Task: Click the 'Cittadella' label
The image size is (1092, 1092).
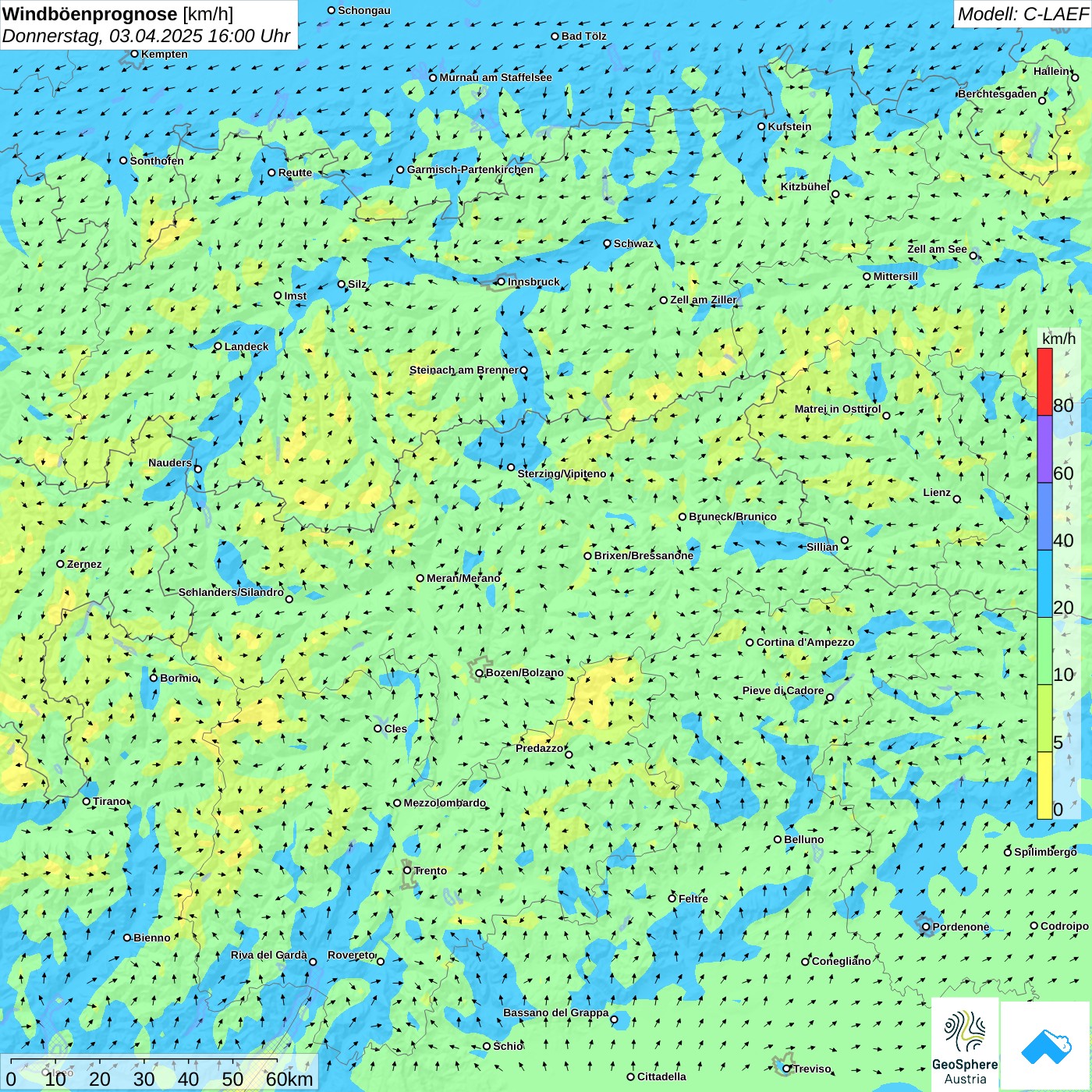Action: (x=661, y=1076)
